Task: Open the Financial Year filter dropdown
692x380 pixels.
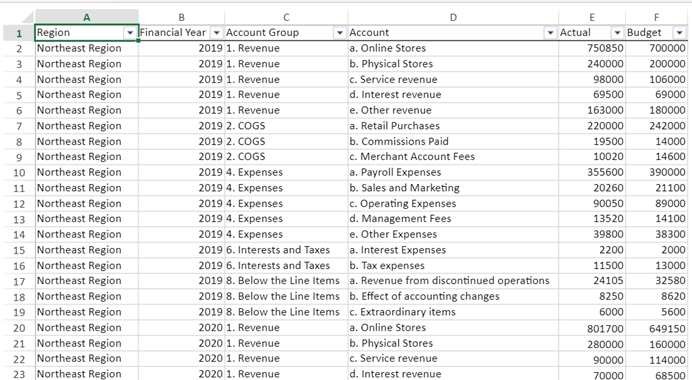Action: tap(216, 33)
